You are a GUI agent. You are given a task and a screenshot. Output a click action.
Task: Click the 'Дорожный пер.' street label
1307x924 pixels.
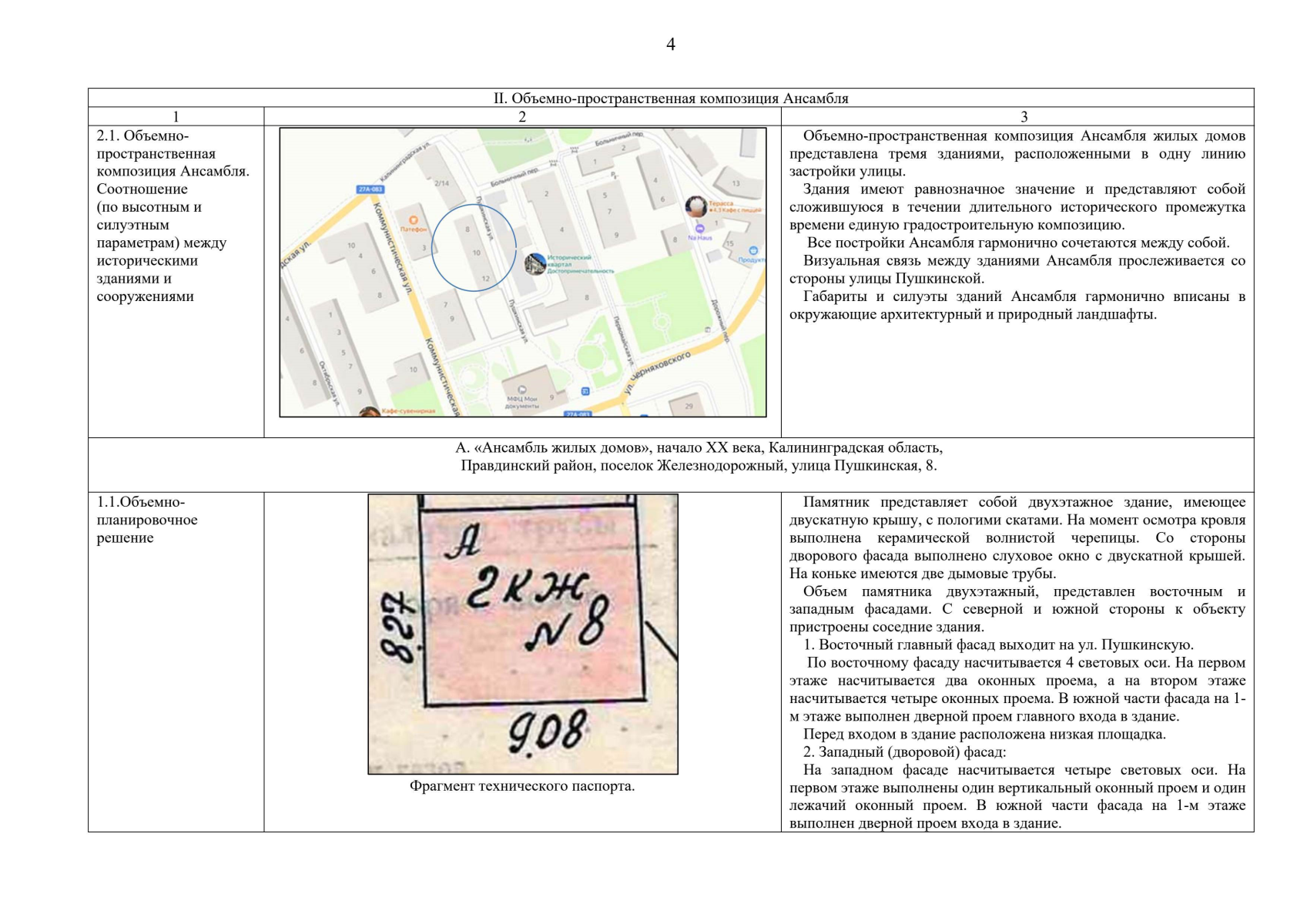(720, 321)
